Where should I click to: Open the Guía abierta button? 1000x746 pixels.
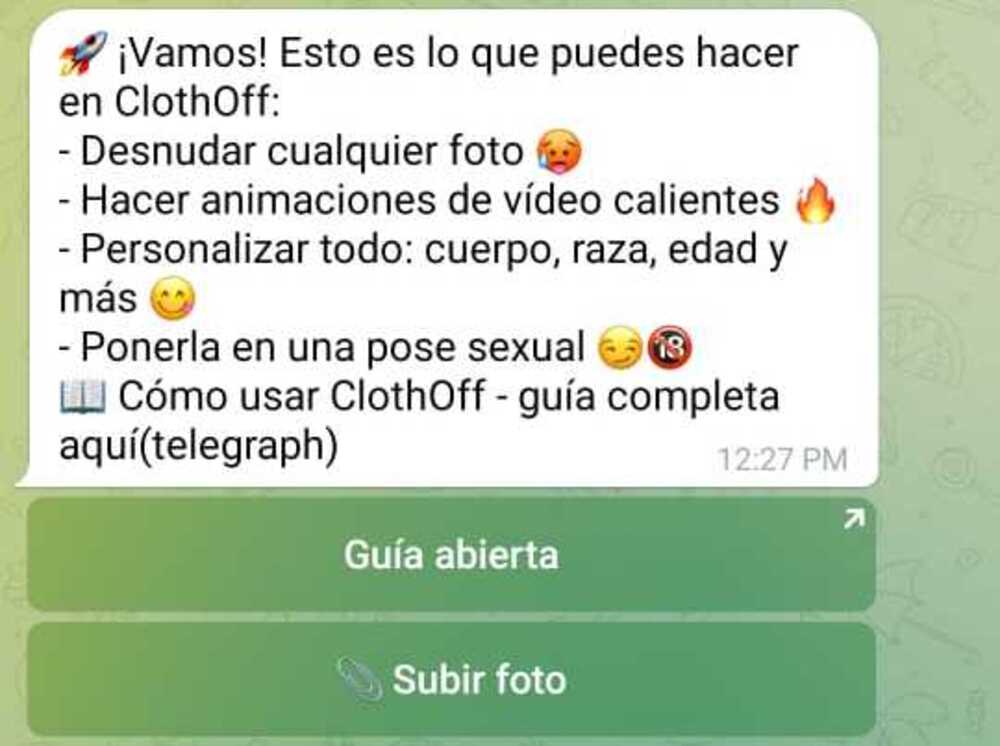tap(452, 555)
